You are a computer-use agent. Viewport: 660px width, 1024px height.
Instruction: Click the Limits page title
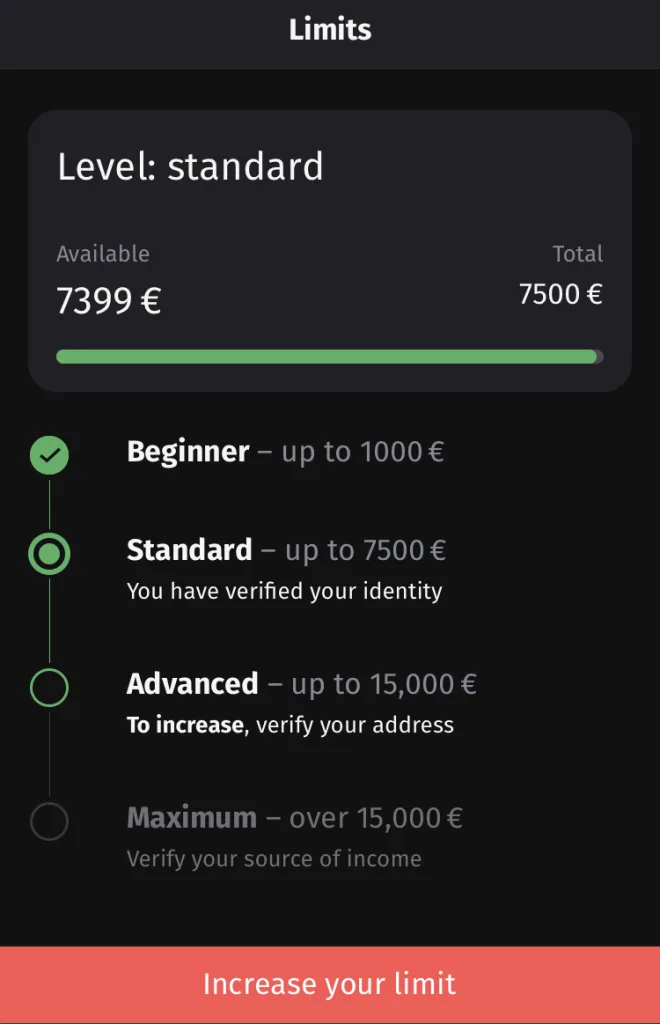330,30
